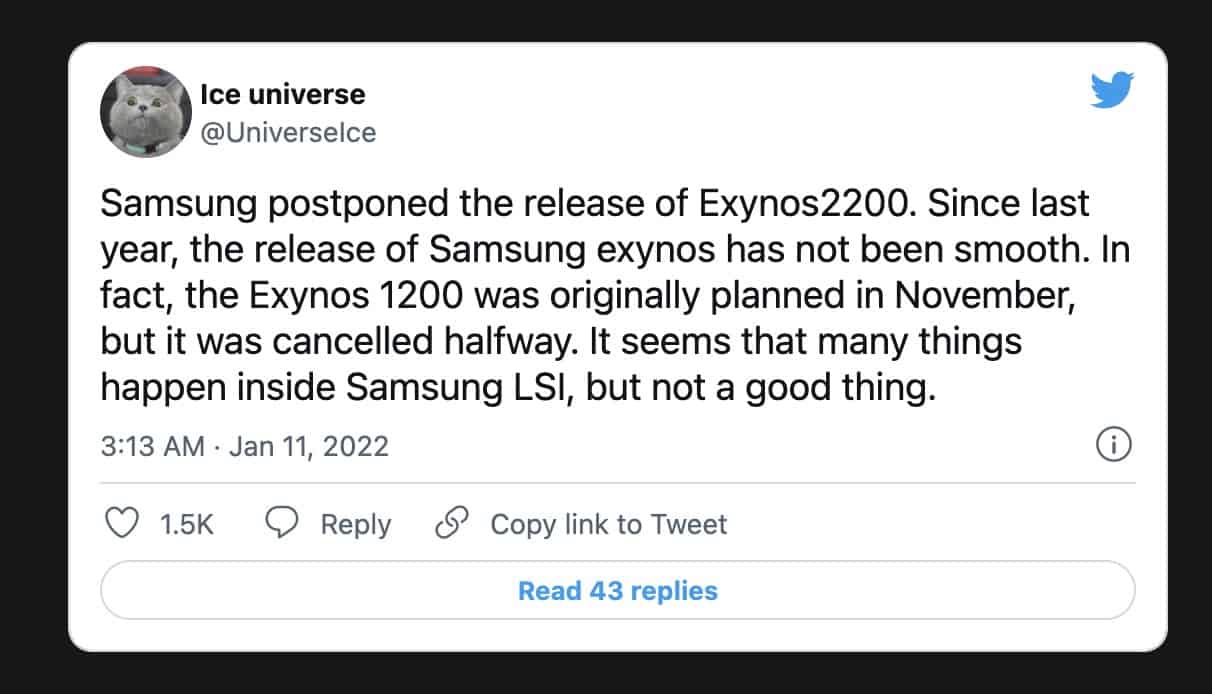
Task: Click the chain link icon
Action: pos(453,524)
